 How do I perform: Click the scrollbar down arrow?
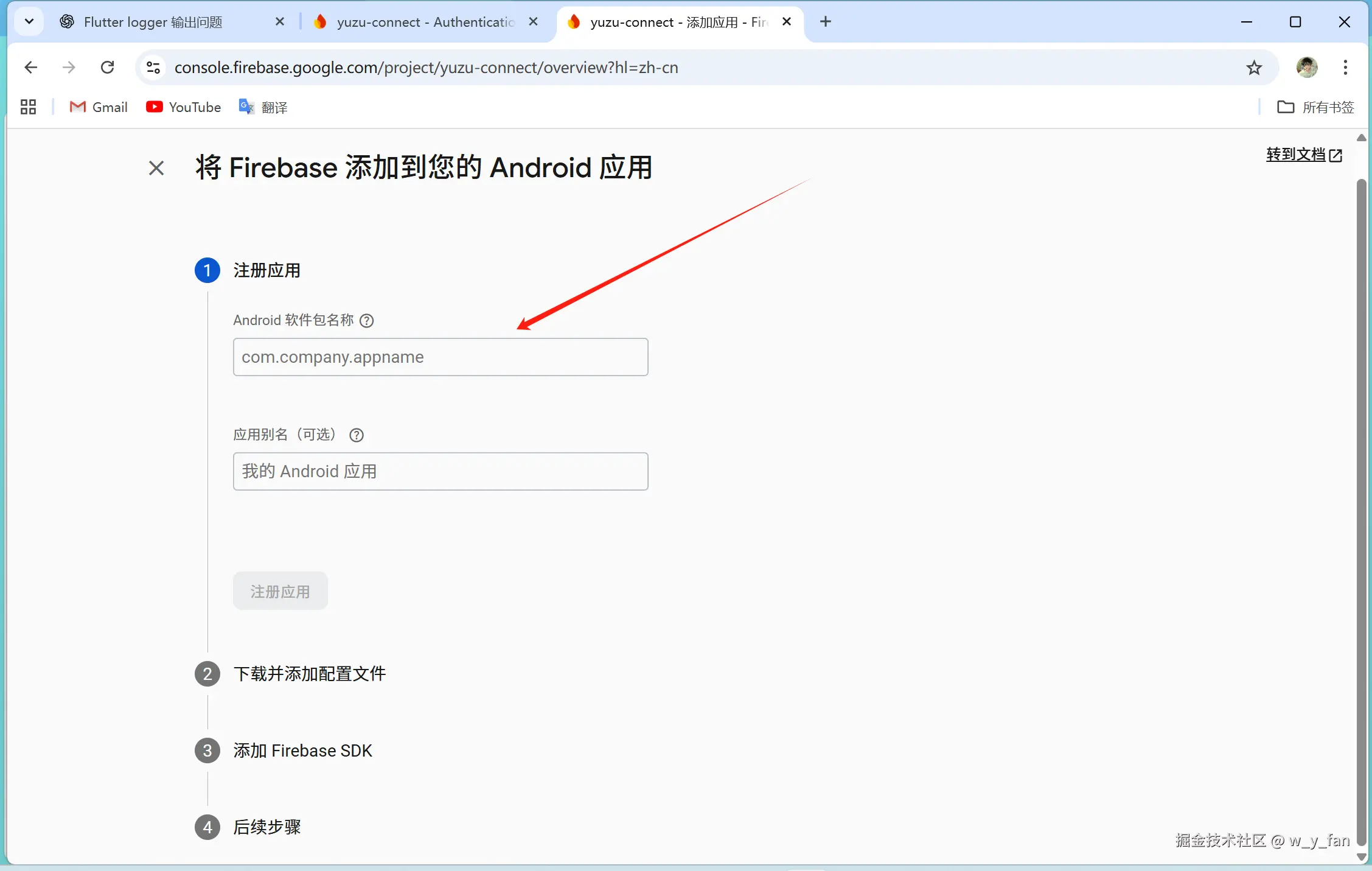pos(1362,857)
